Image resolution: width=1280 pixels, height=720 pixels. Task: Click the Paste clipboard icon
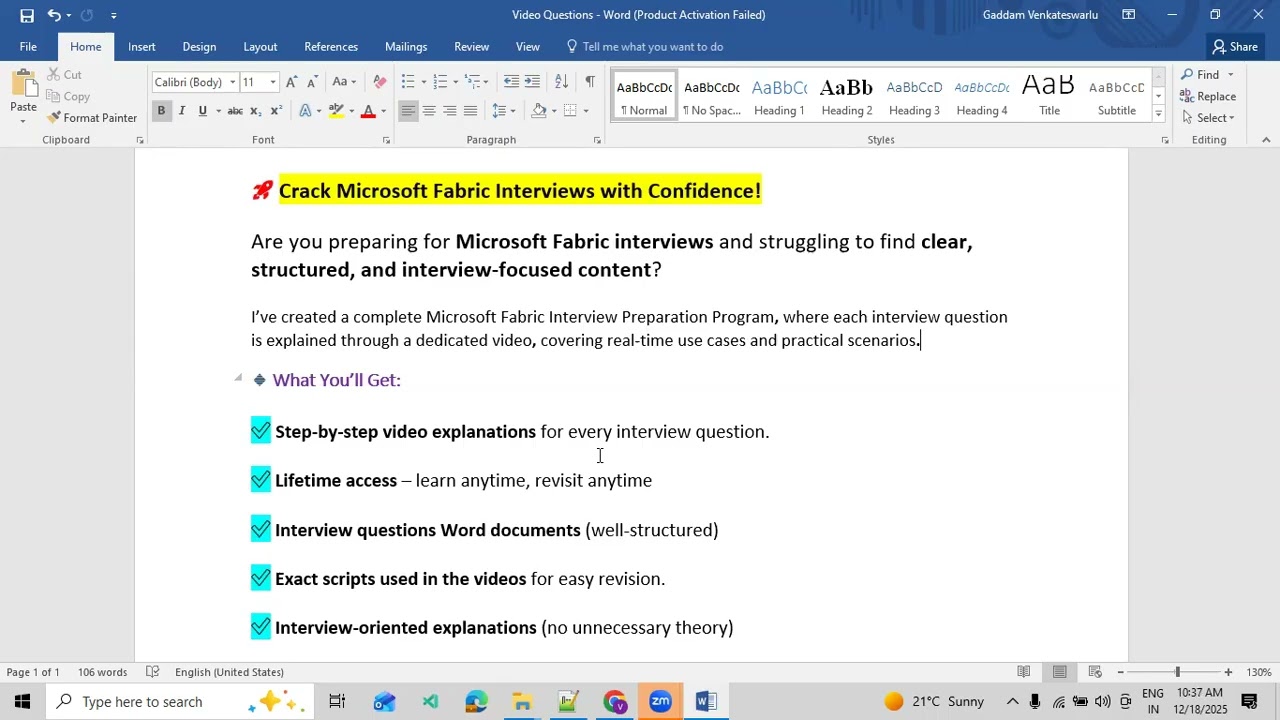23,85
